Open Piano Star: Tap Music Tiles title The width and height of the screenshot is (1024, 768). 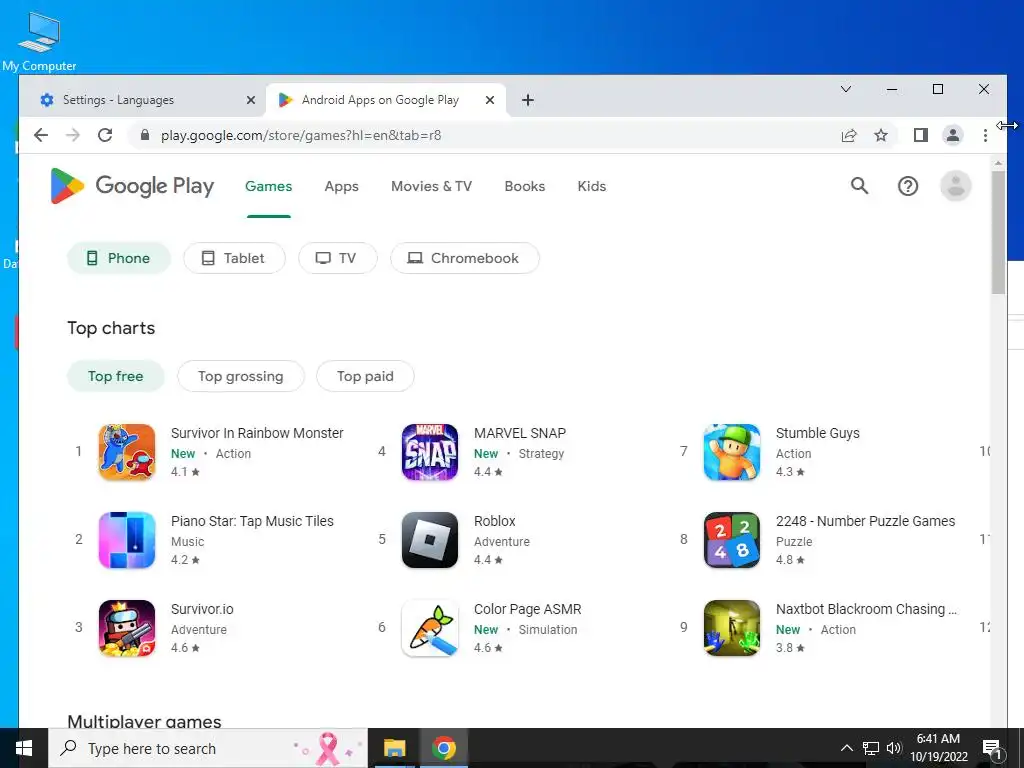coord(252,521)
